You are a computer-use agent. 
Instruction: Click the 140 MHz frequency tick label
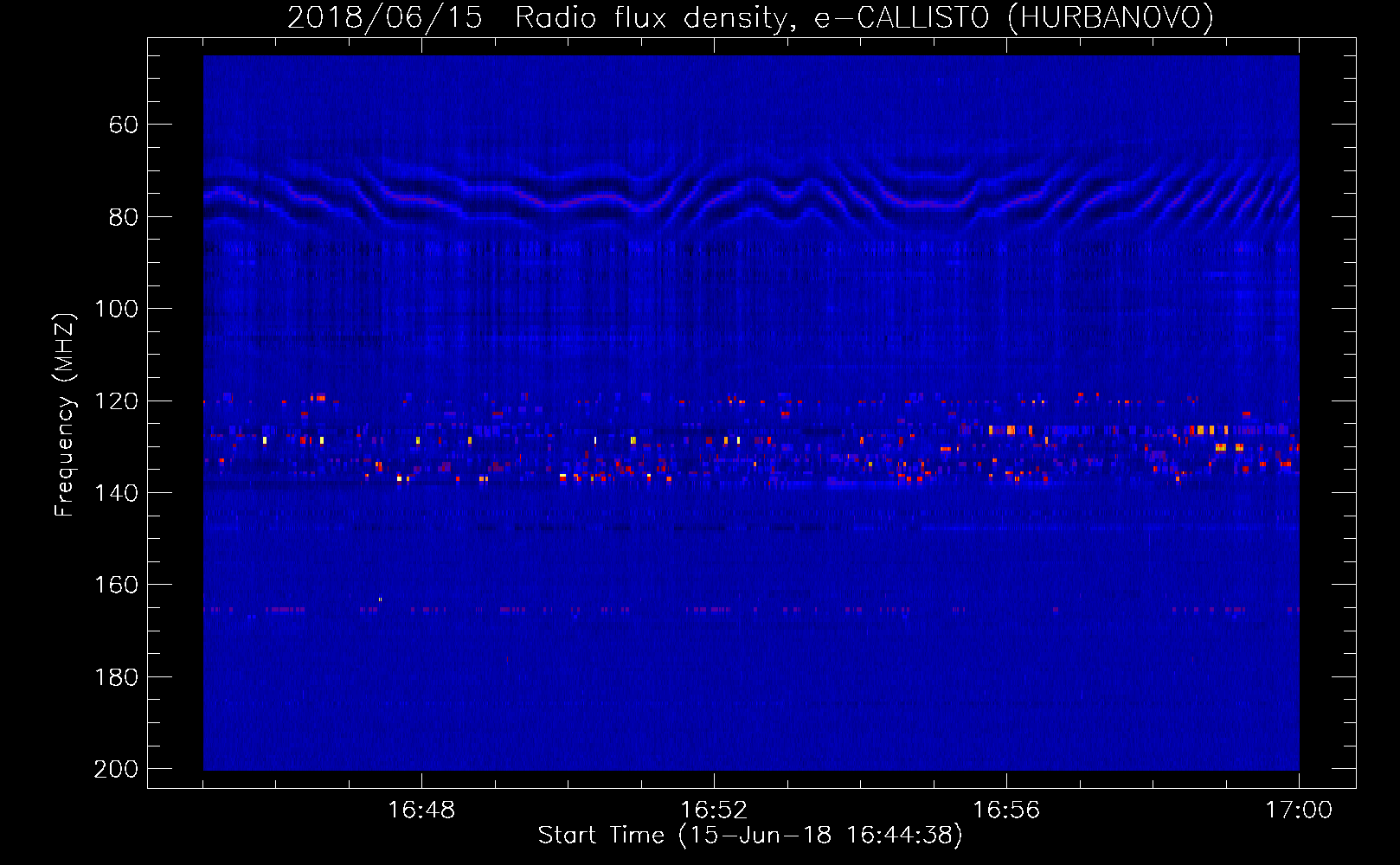click(116, 493)
